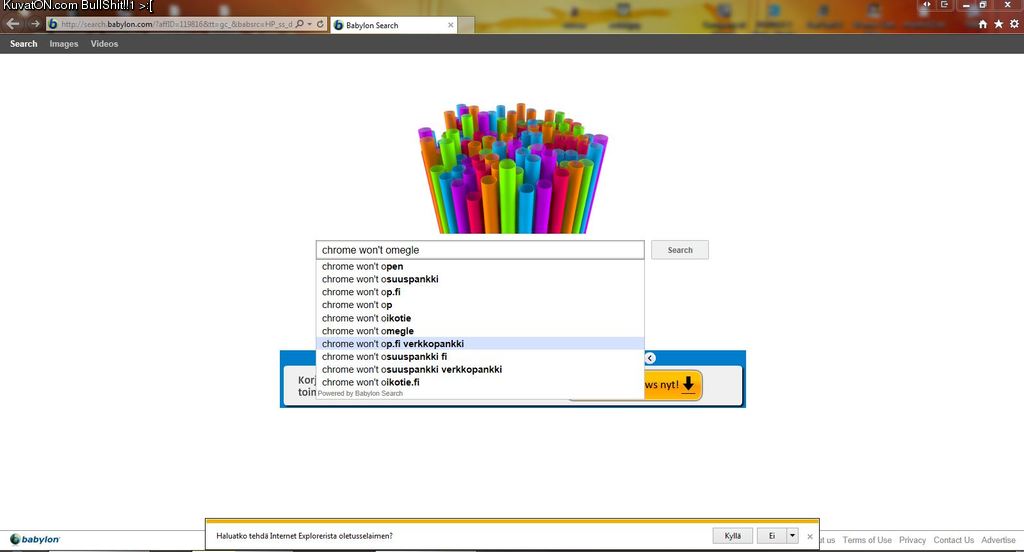Screen dimensions: 1024x552
Task: Select suggestion "chrome won't open"
Action: point(363,267)
